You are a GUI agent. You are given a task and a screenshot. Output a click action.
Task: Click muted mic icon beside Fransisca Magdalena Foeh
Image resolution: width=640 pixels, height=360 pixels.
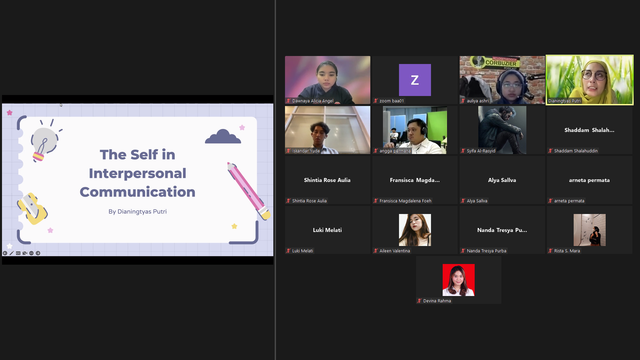376,201
